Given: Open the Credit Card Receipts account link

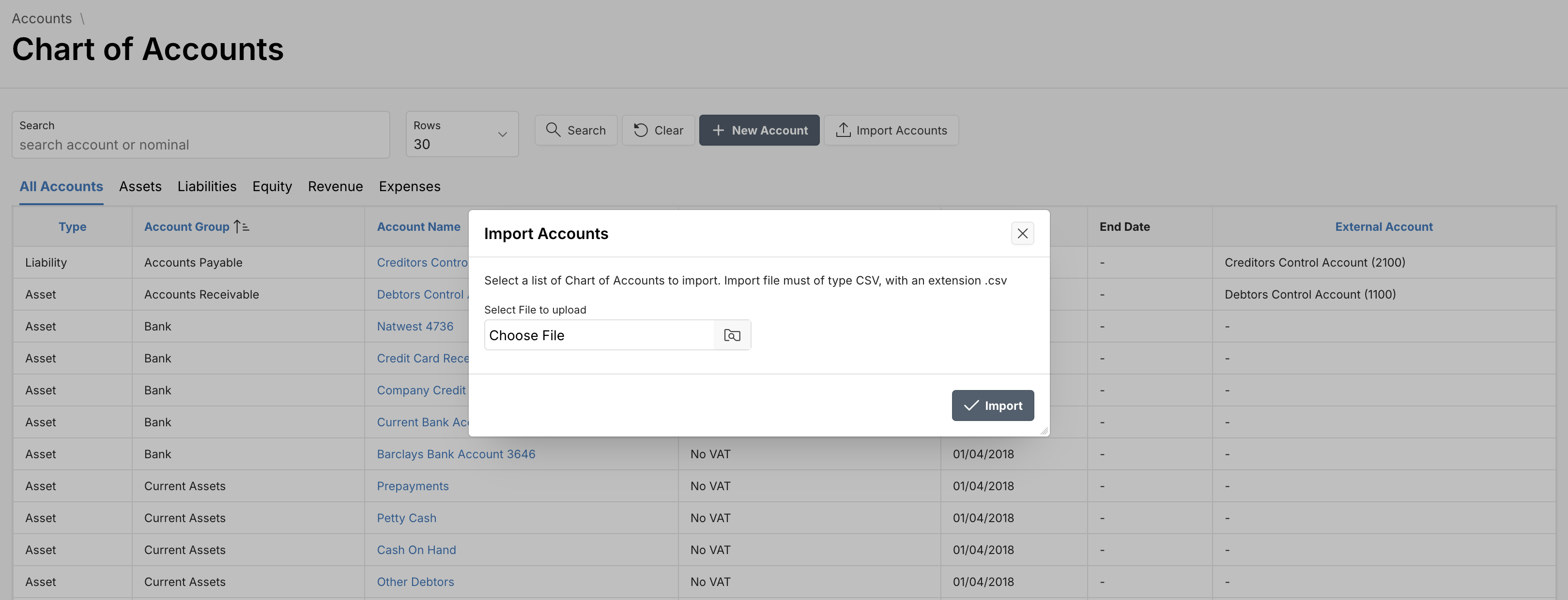Looking at the screenshot, I should click(x=422, y=359).
